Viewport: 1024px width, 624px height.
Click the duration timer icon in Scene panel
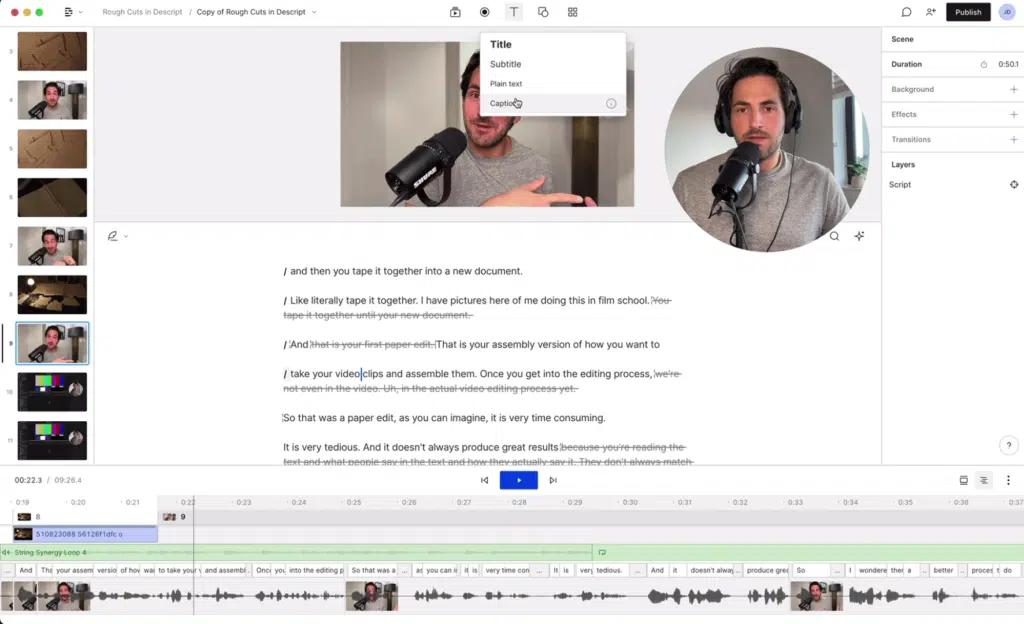click(x=984, y=65)
